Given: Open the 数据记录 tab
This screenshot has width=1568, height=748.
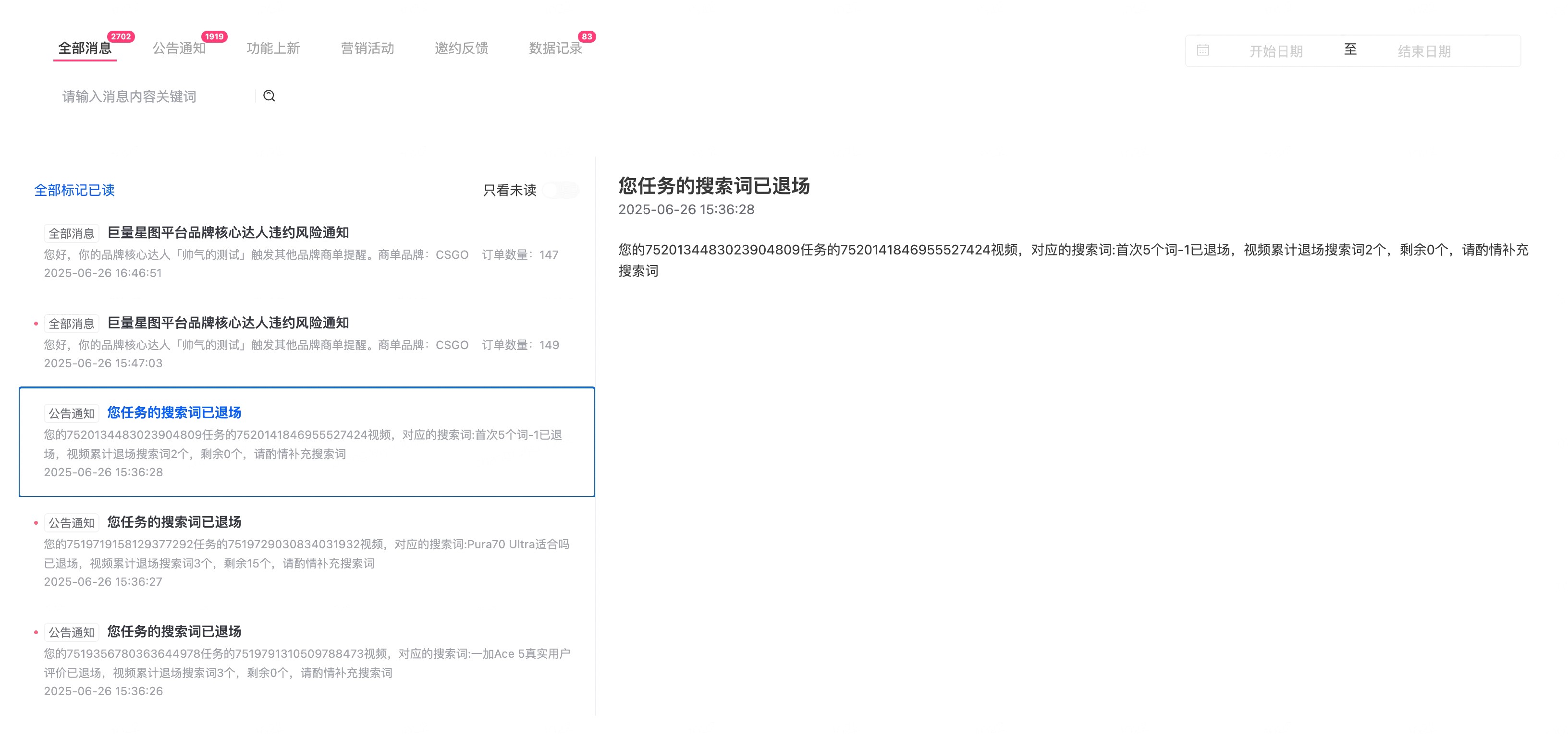Looking at the screenshot, I should [556, 48].
